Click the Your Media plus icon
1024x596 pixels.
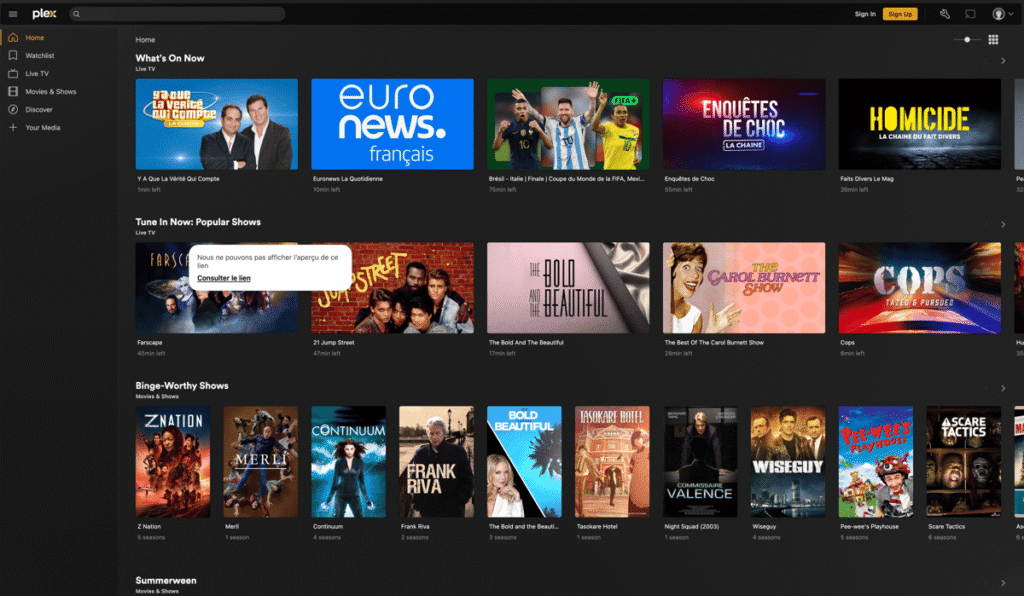point(13,127)
